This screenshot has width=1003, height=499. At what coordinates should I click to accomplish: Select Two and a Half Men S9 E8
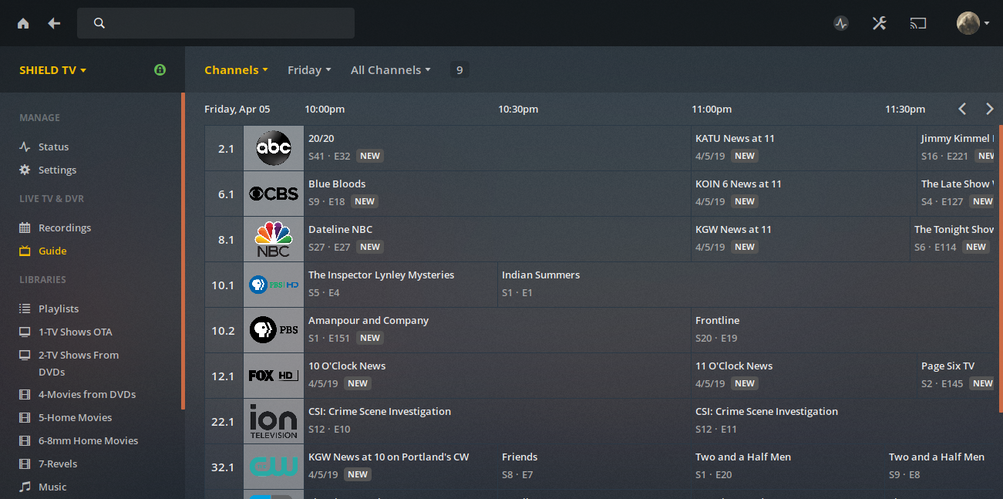coord(942,467)
